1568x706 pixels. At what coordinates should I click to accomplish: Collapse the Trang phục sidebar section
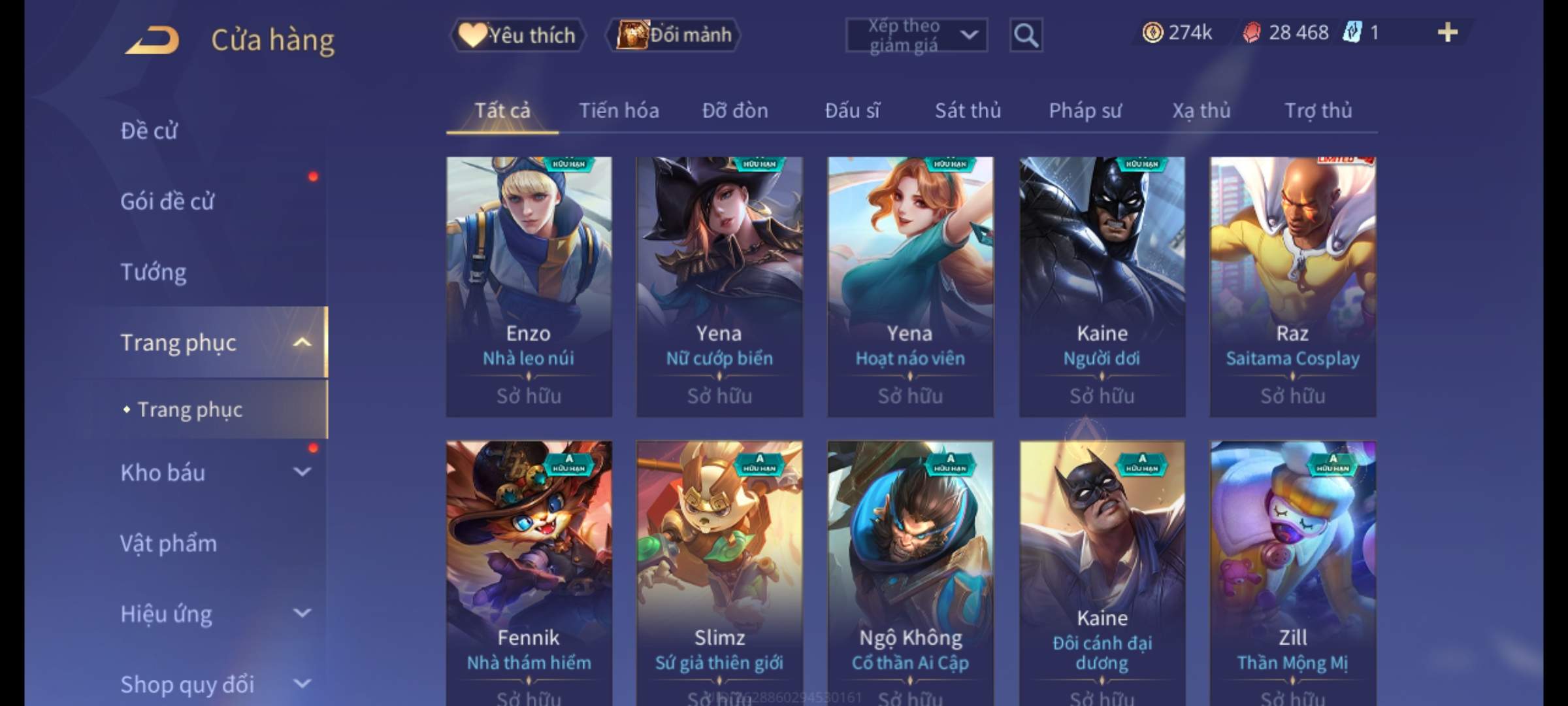click(302, 343)
